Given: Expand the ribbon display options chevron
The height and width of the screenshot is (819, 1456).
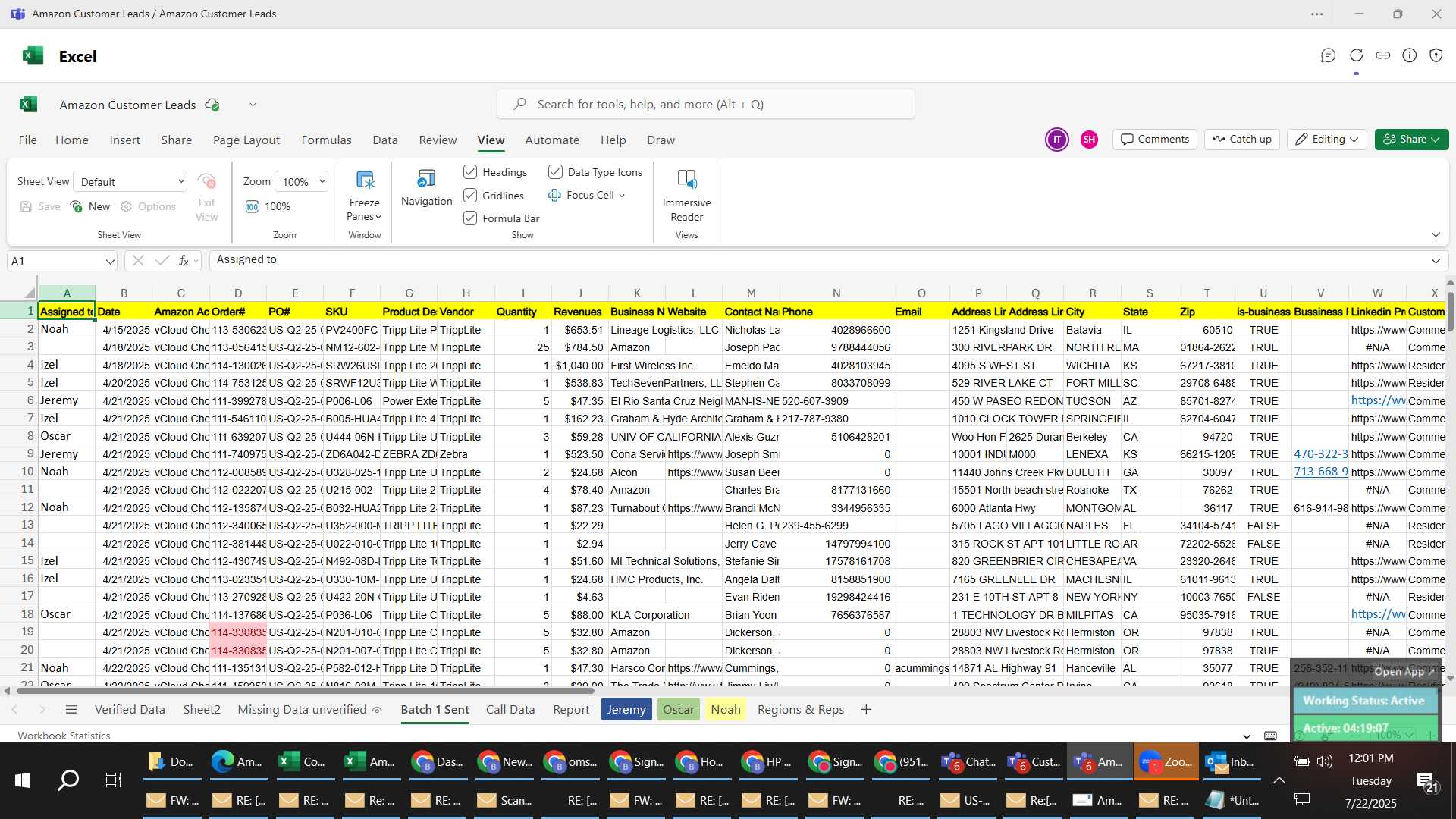Looking at the screenshot, I should tap(1436, 235).
